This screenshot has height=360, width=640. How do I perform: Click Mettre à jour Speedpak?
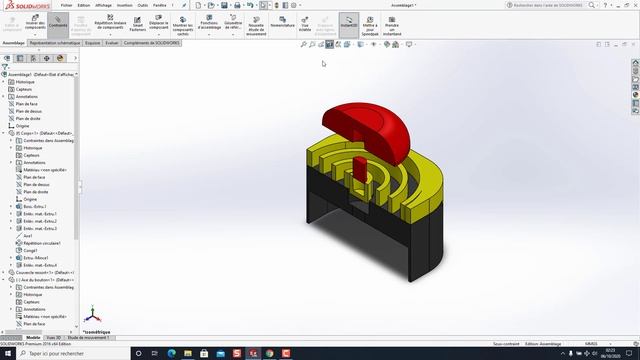[370, 27]
